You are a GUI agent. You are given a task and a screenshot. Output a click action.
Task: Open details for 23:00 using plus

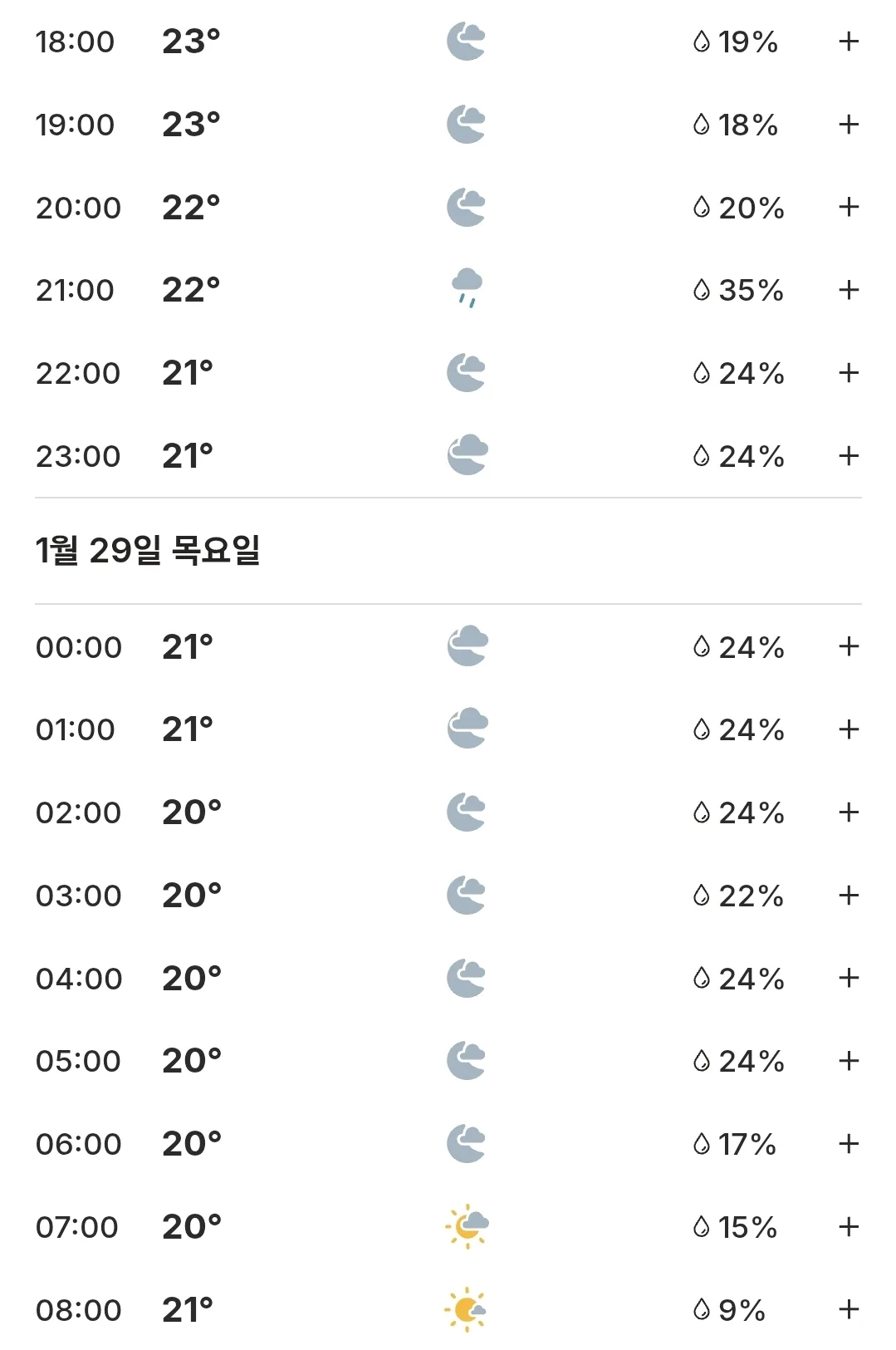pyautogui.click(x=849, y=455)
